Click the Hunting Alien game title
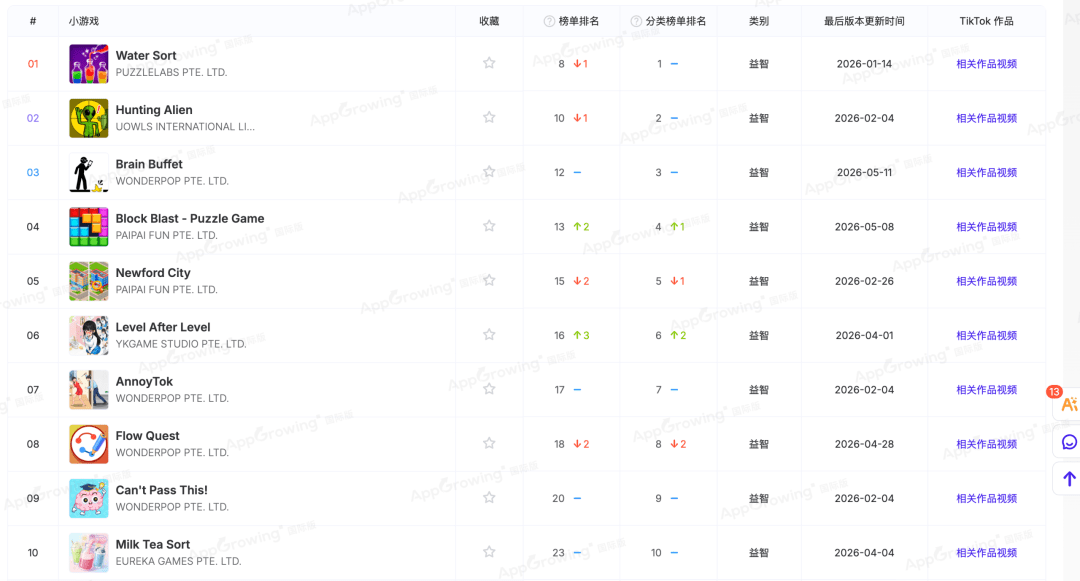This screenshot has width=1080, height=581. pyautogui.click(x=154, y=109)
